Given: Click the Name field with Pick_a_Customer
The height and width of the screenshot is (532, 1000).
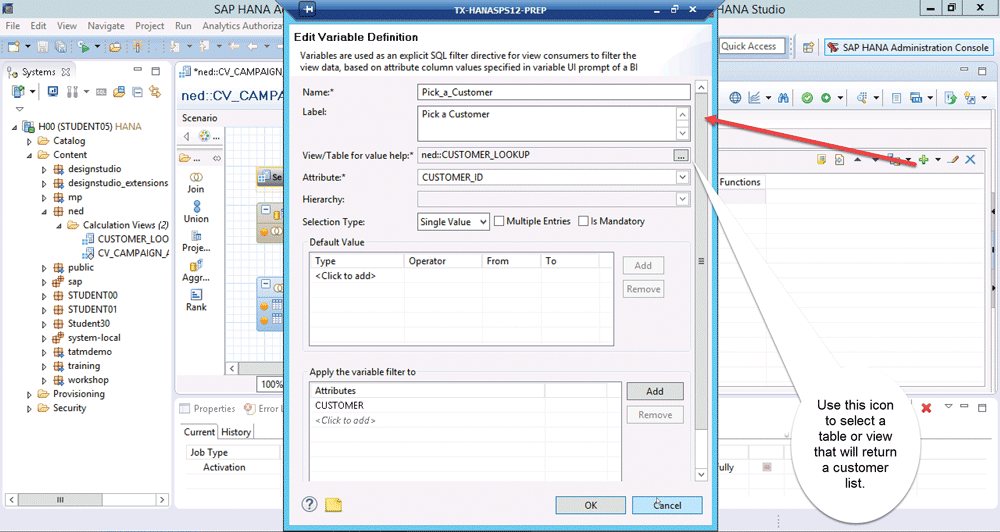Looking at the screenshot, I should click(554, 92).
